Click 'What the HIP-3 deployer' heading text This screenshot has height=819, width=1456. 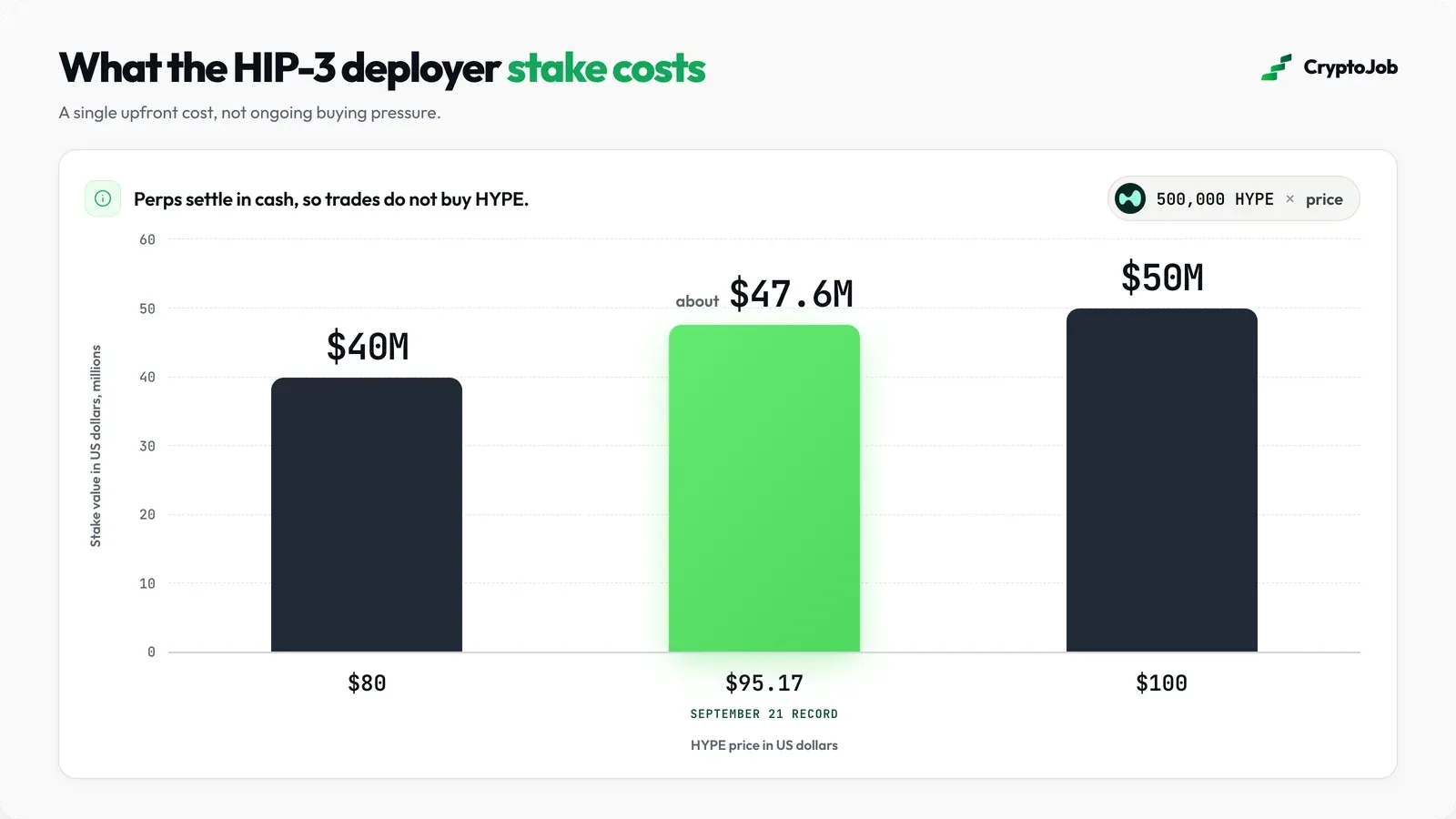(279, 68)
